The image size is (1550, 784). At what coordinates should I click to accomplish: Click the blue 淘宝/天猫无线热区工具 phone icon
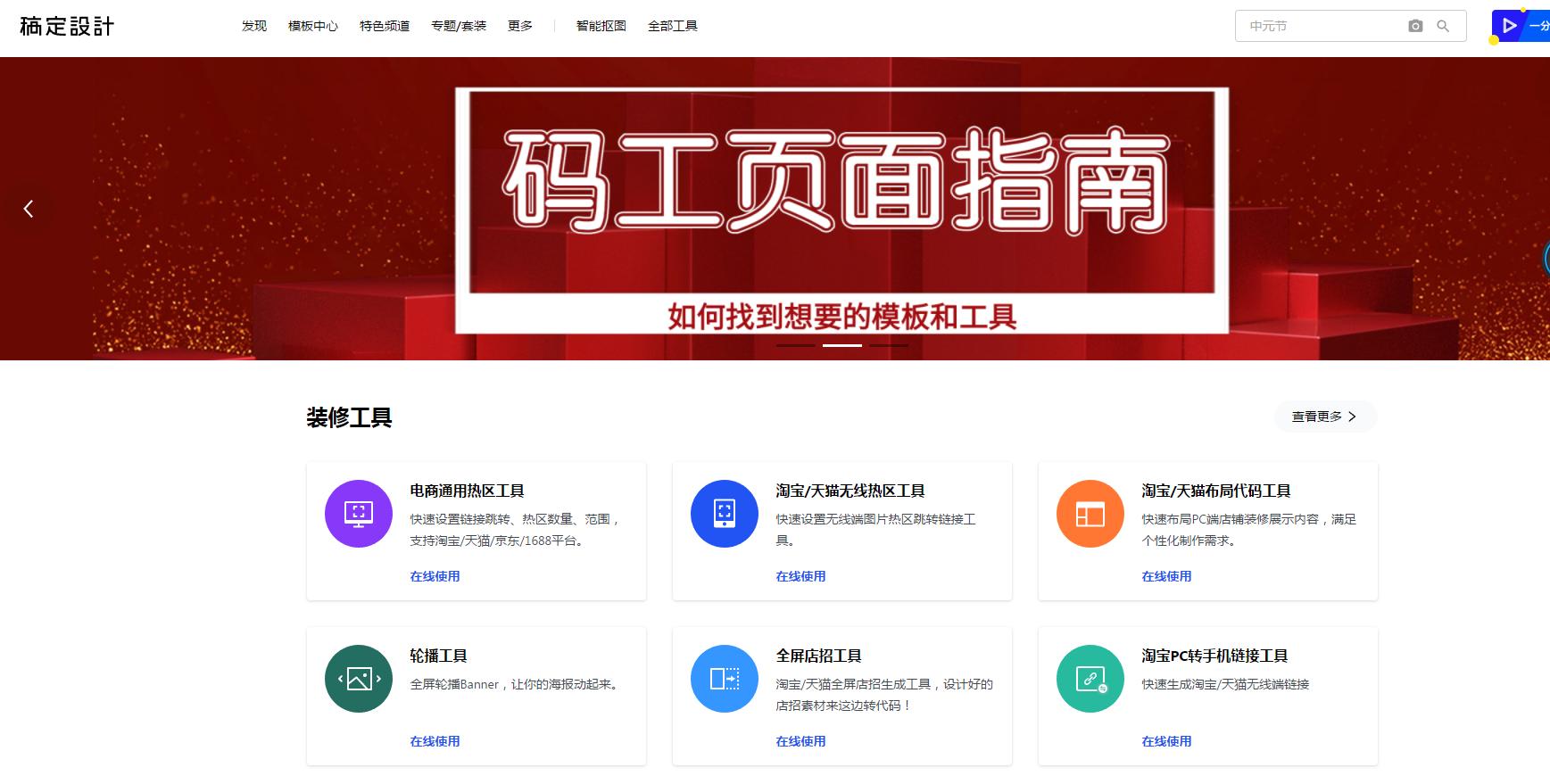click(725, 514)
